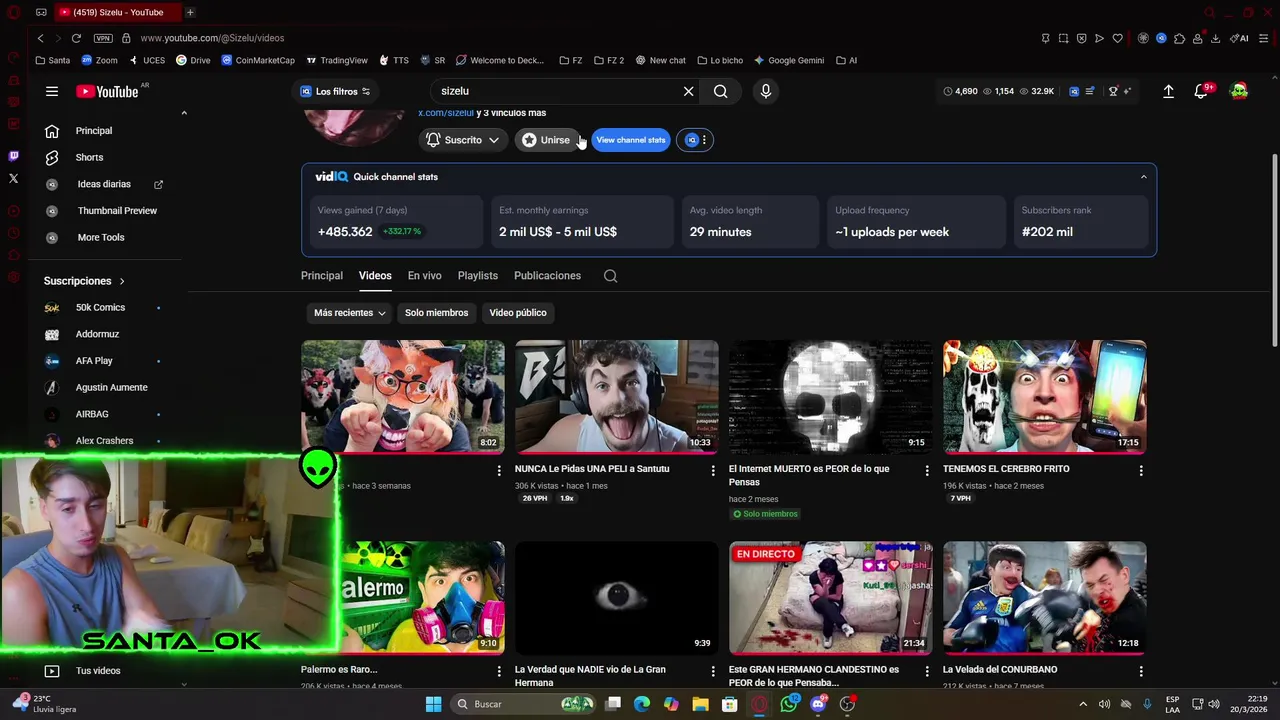Open the vidIQ extra options button beside View channel stats
The height and width of the screenshot is (720, 1280).
pyautogui.click(x=697, y=140)
